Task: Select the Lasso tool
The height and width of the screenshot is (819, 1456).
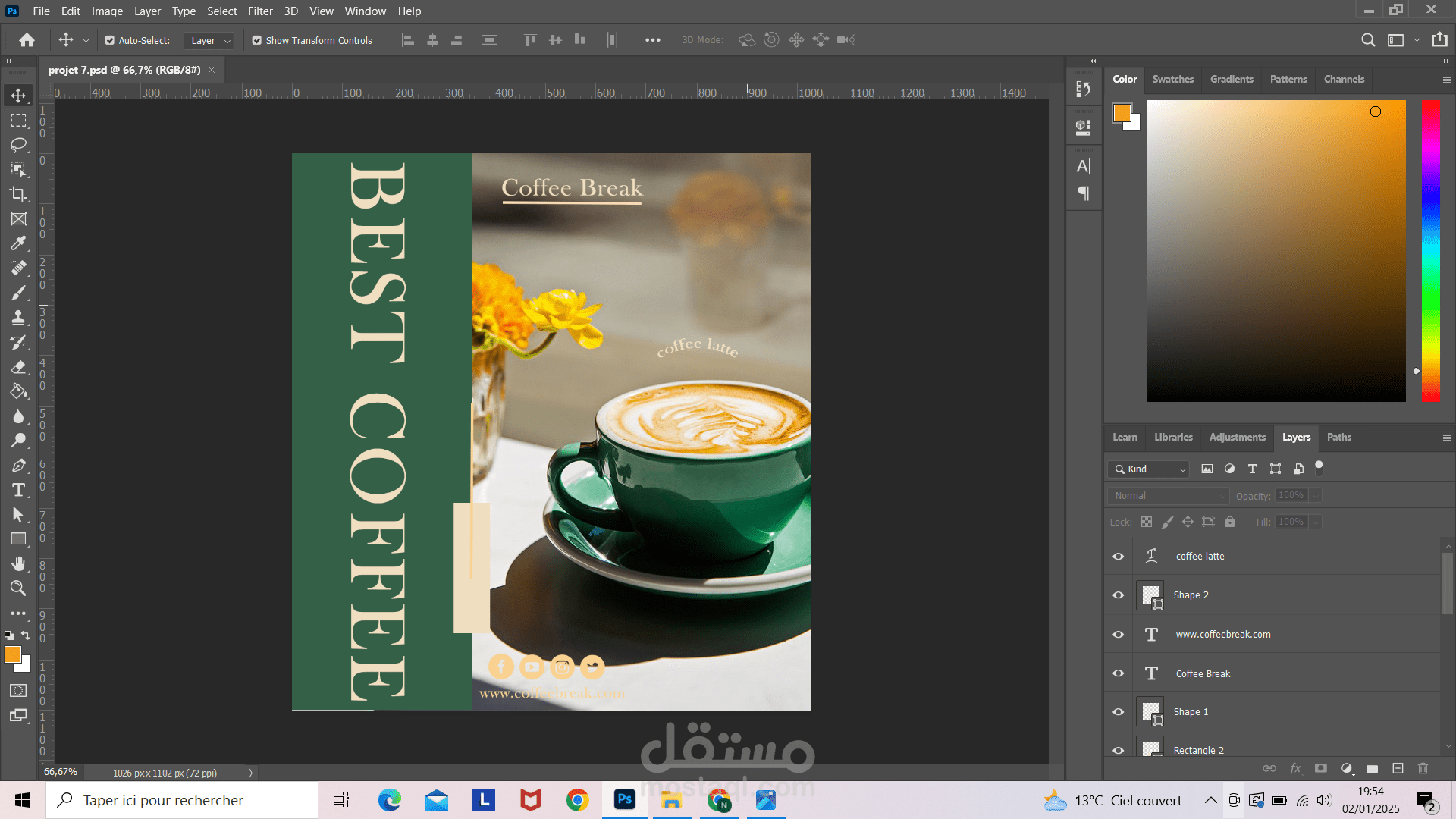Action: click(18, 145)
